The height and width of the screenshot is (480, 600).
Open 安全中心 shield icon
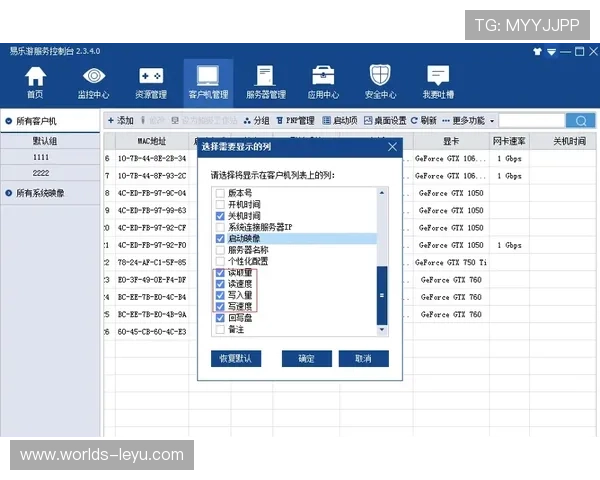click(380, 82)
